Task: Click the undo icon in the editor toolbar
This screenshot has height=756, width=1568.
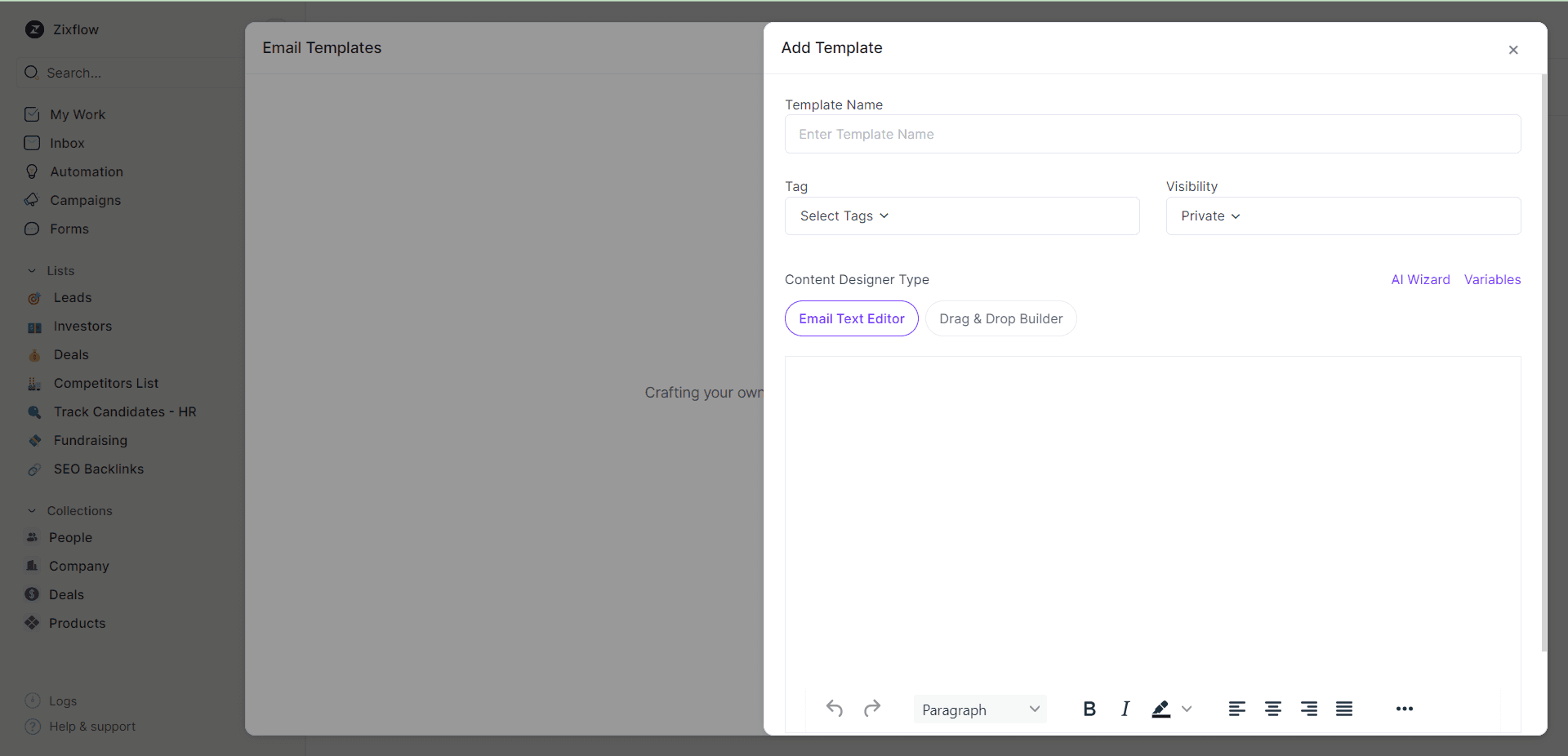Action: (x=835, y=709)
